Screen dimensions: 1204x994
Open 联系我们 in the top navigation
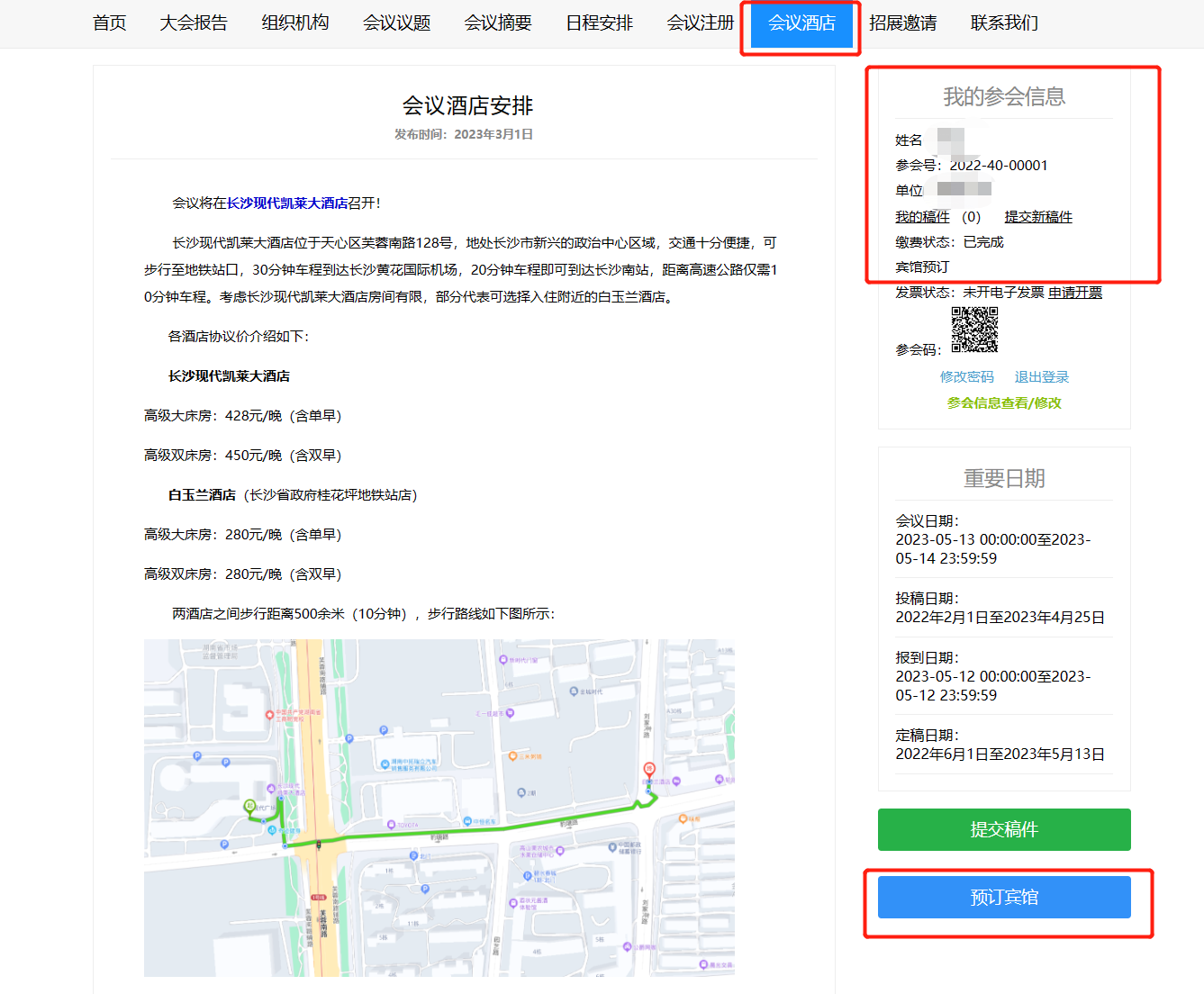click(x=1004, y=23)
